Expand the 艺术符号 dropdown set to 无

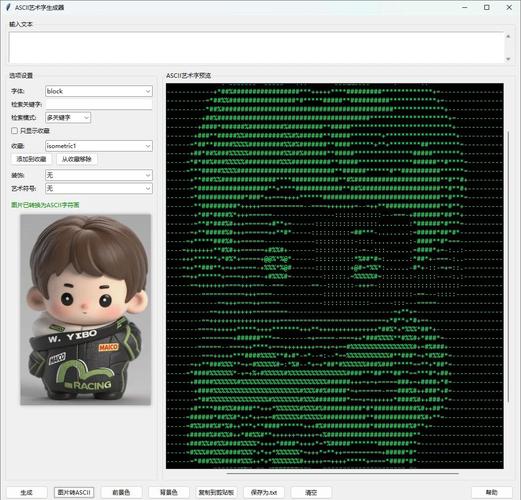pyautogui.click(x=99, y=188)
